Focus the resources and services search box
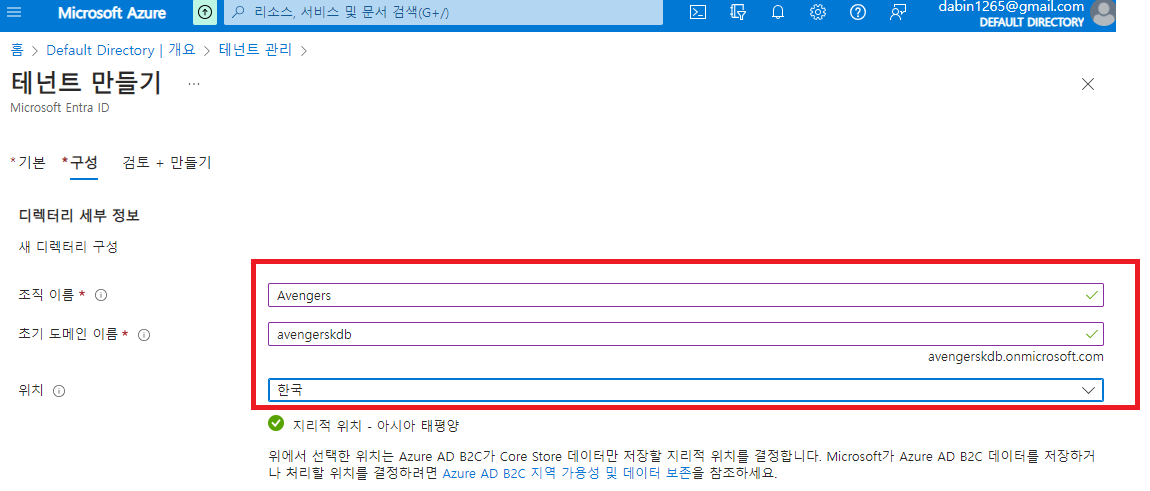 442,12
